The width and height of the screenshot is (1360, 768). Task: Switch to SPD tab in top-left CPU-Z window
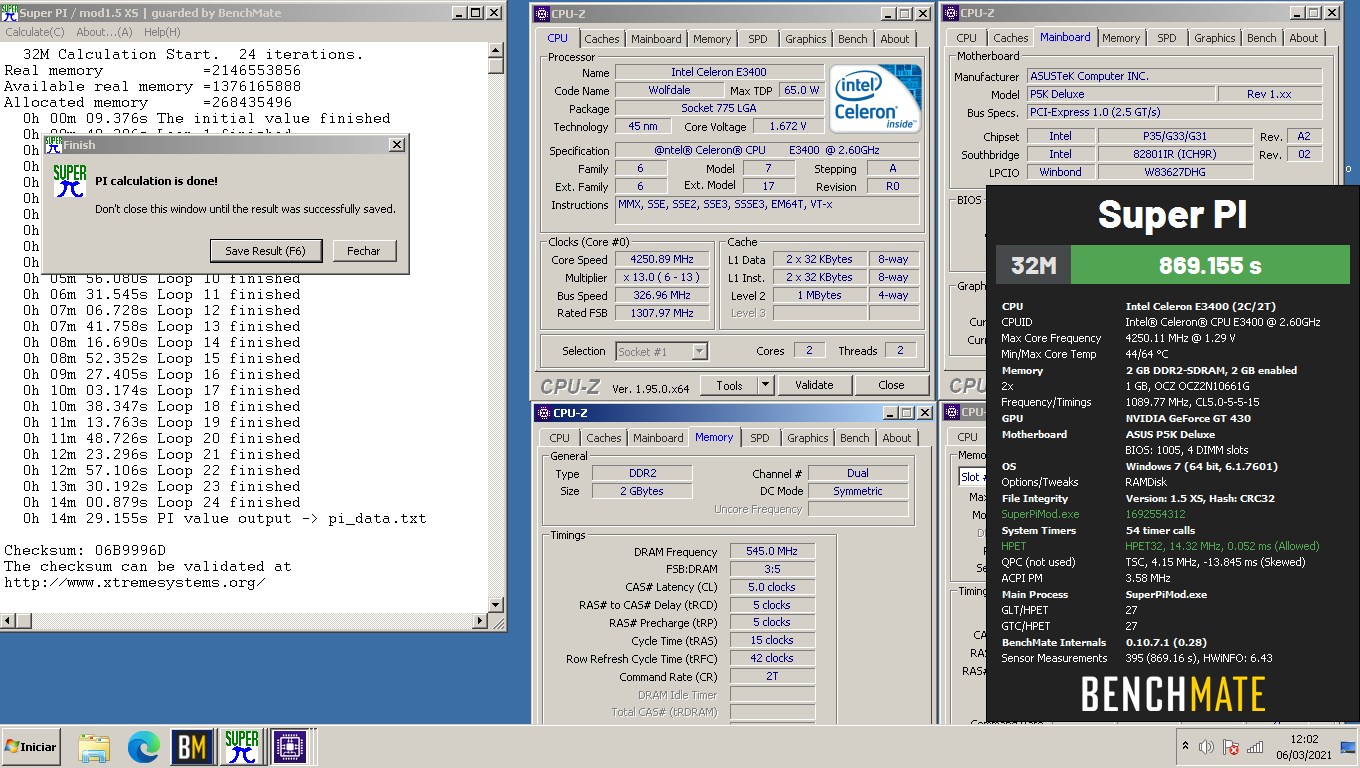(x=758, y=39)
